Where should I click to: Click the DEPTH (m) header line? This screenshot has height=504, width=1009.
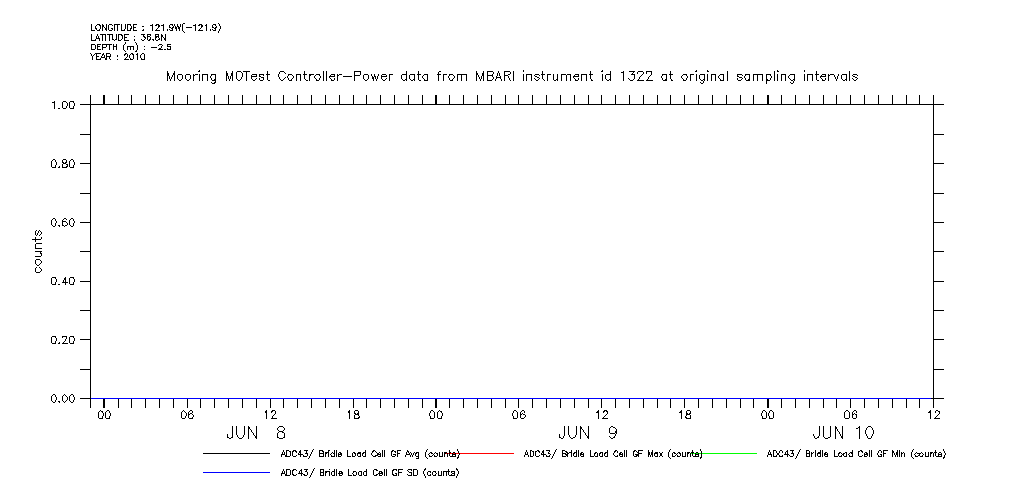127,47
